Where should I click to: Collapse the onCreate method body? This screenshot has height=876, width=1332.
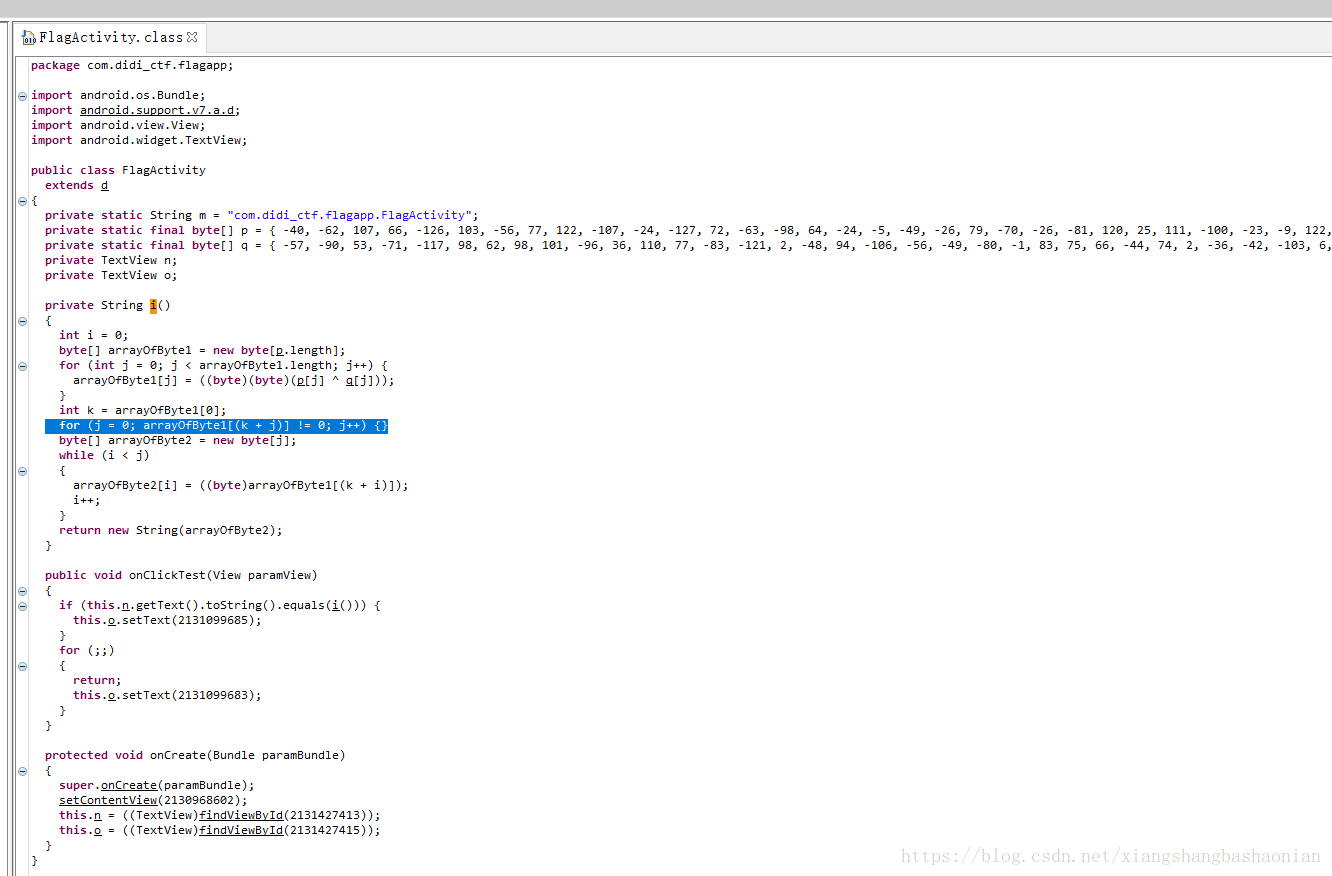pyautogui.click(x=21, y=769)
